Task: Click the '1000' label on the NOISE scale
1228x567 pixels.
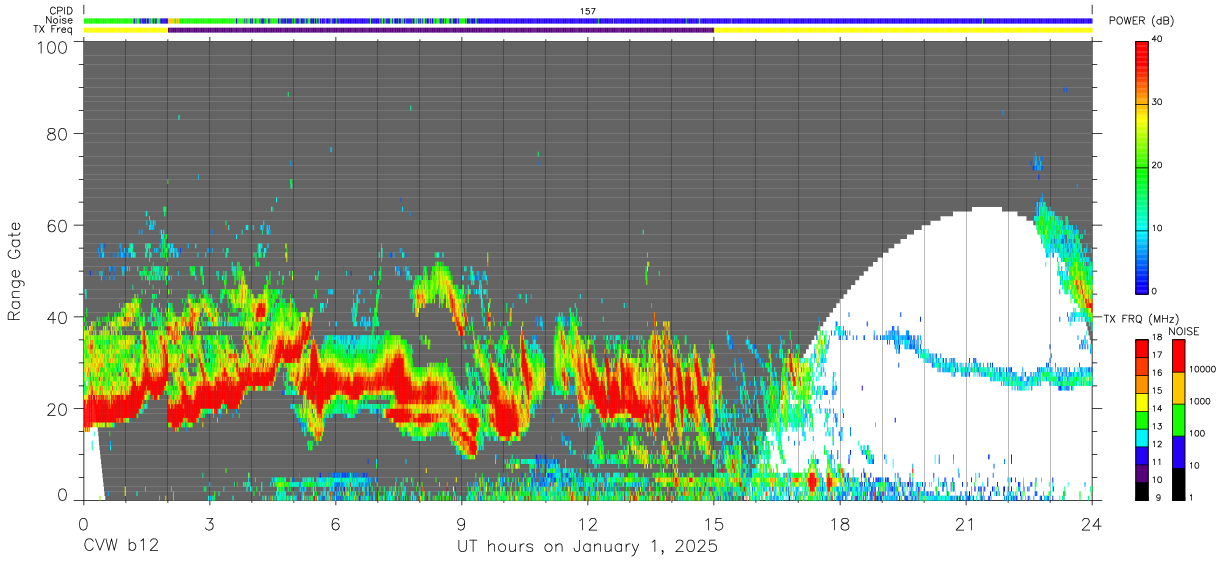Action: click(x=1199, y=402)
